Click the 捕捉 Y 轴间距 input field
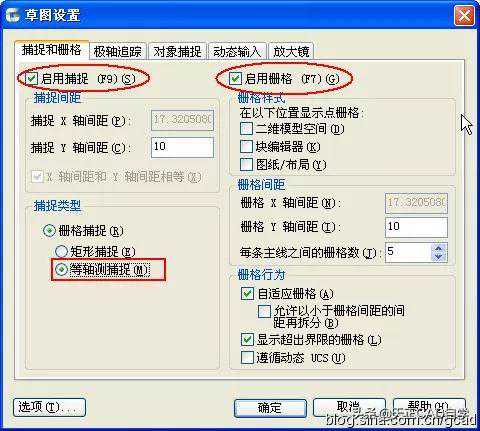 (x=182, y=147)
